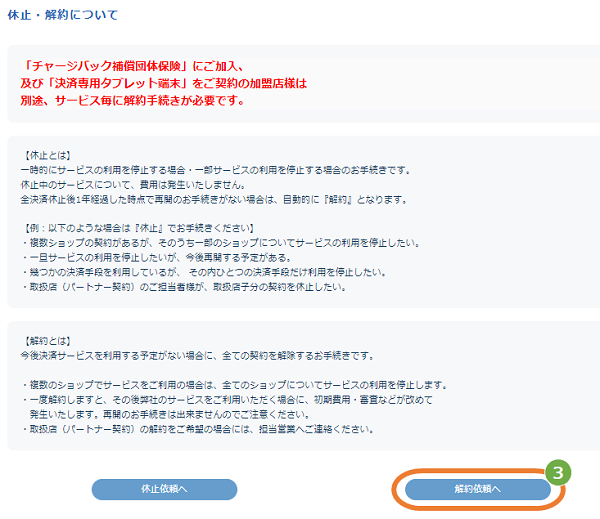Click the bullet starting 複数のショップでサービスをご利用

pos(235,385)
